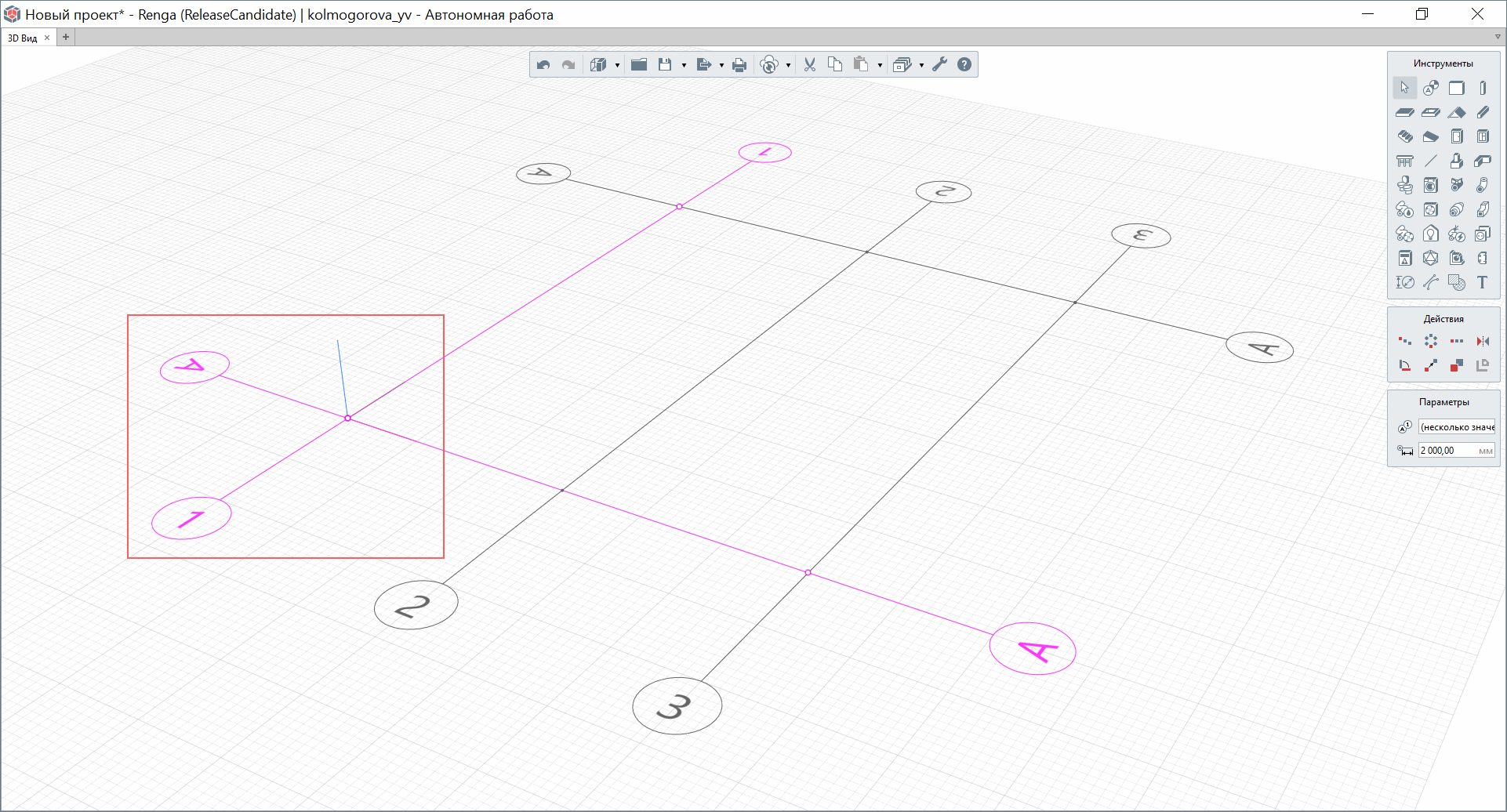The width and height of the screenshot is (1507, 812).
Task: Pick the Column tool
Action: 1482,88
